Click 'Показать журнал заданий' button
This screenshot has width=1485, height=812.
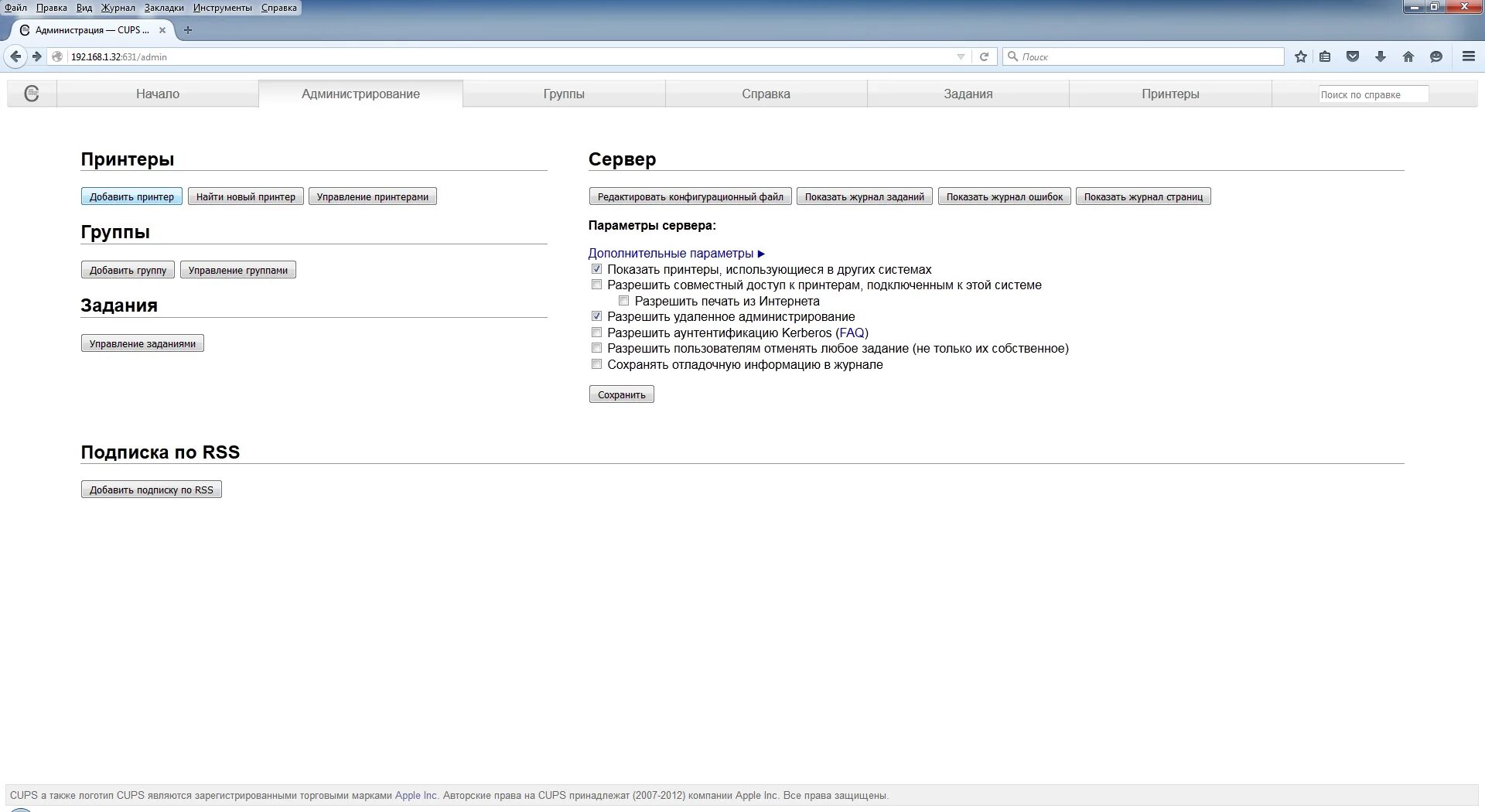(x=865, y=196)
